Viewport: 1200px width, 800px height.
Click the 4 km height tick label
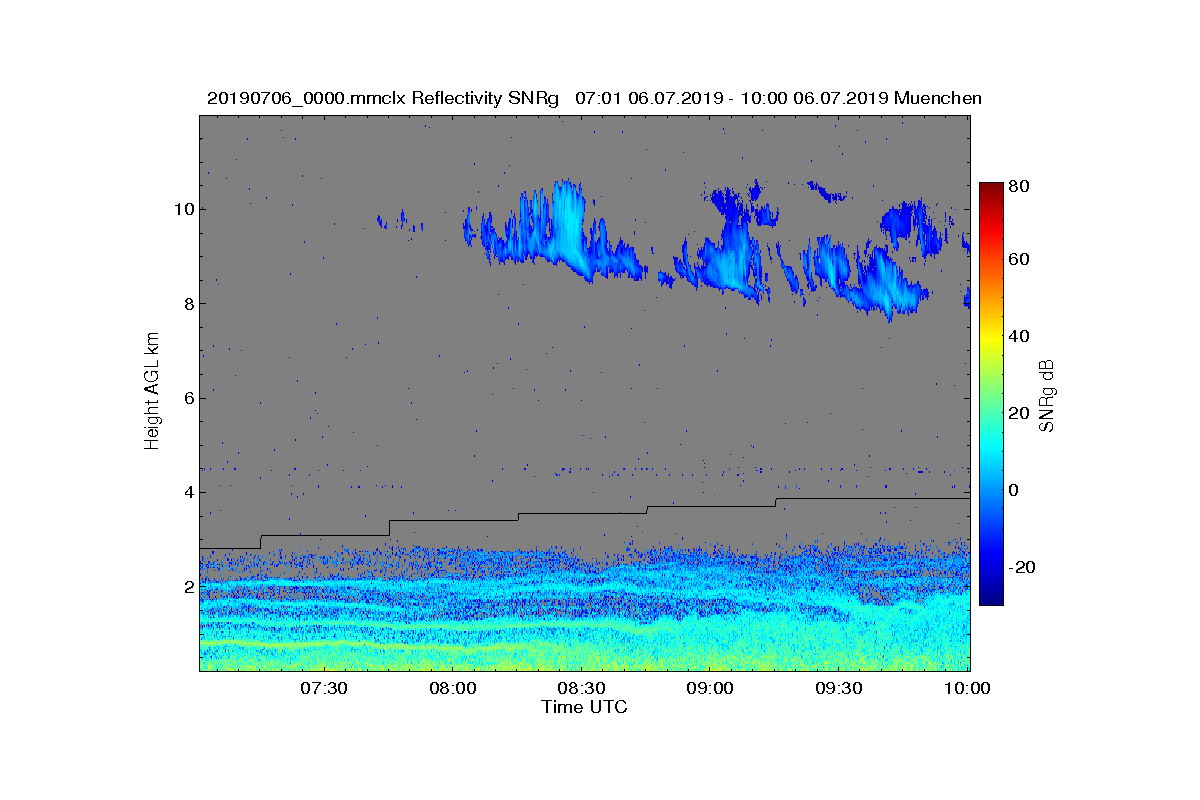pos(187,492)
